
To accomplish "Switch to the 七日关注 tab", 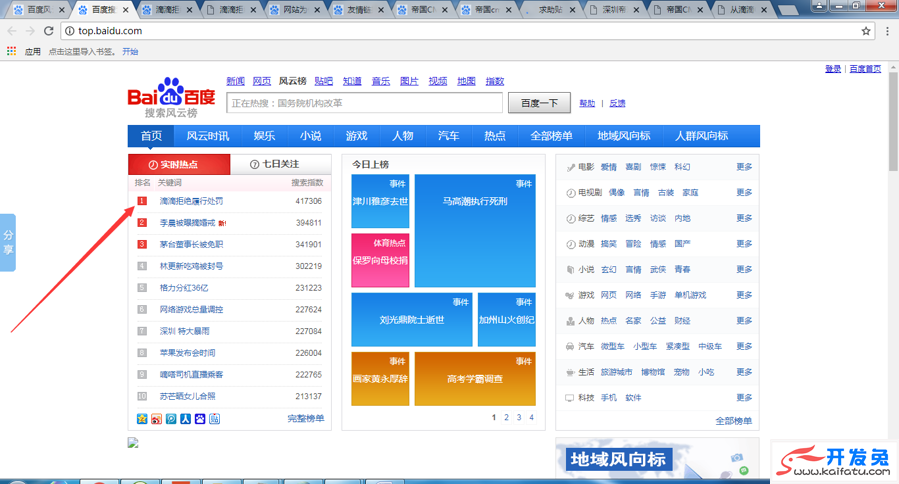I will [280, 165].
